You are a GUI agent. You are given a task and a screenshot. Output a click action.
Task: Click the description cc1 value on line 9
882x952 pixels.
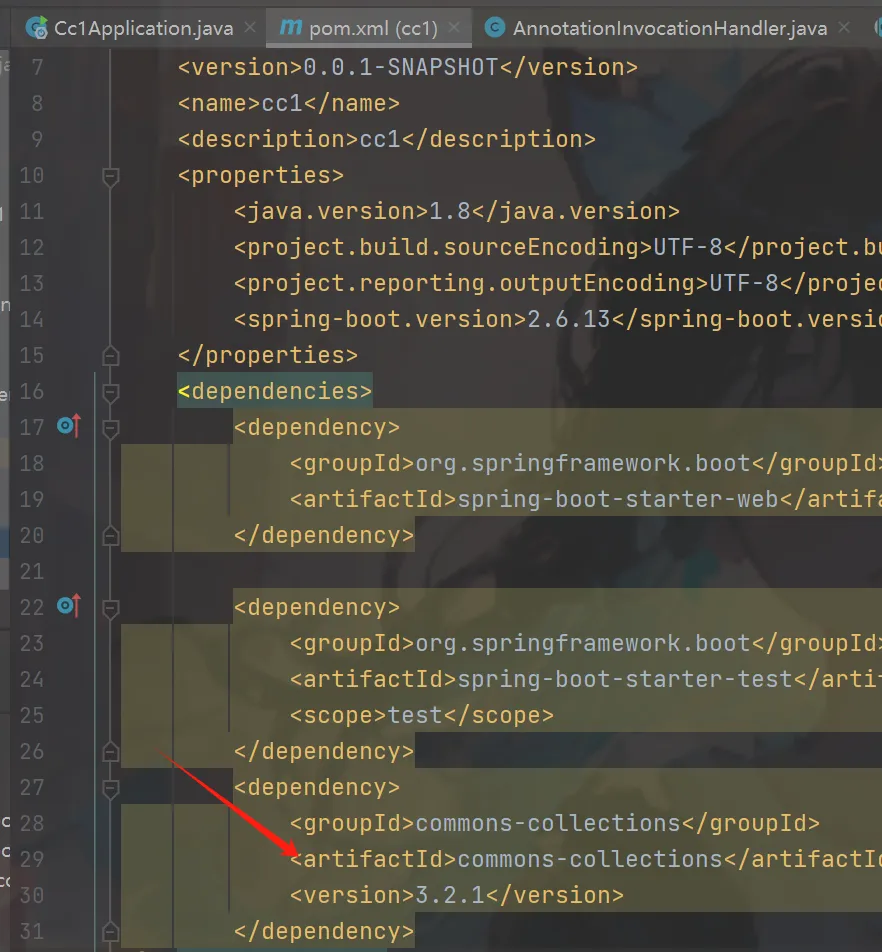click(380, 140)
